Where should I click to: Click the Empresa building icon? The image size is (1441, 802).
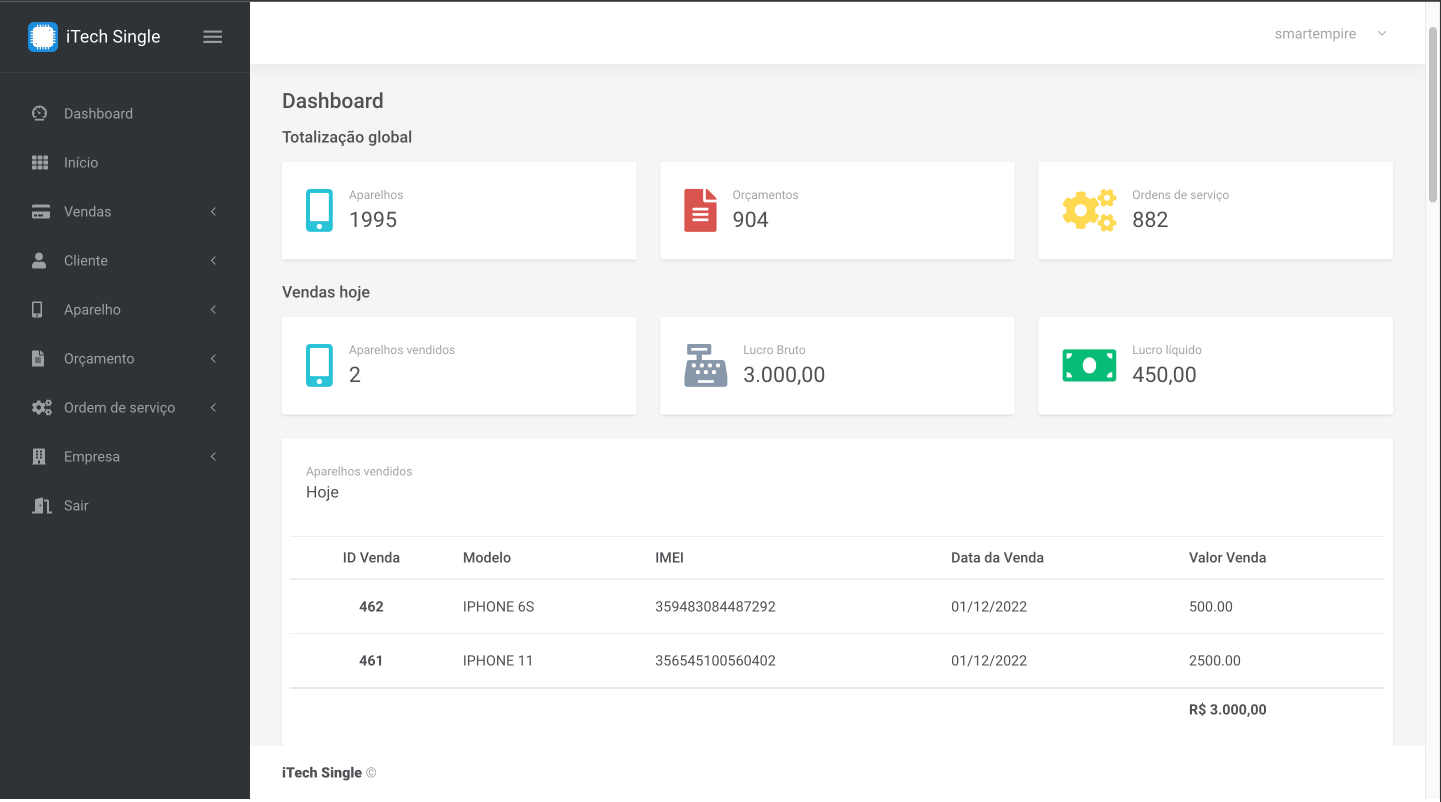[39, 456]
